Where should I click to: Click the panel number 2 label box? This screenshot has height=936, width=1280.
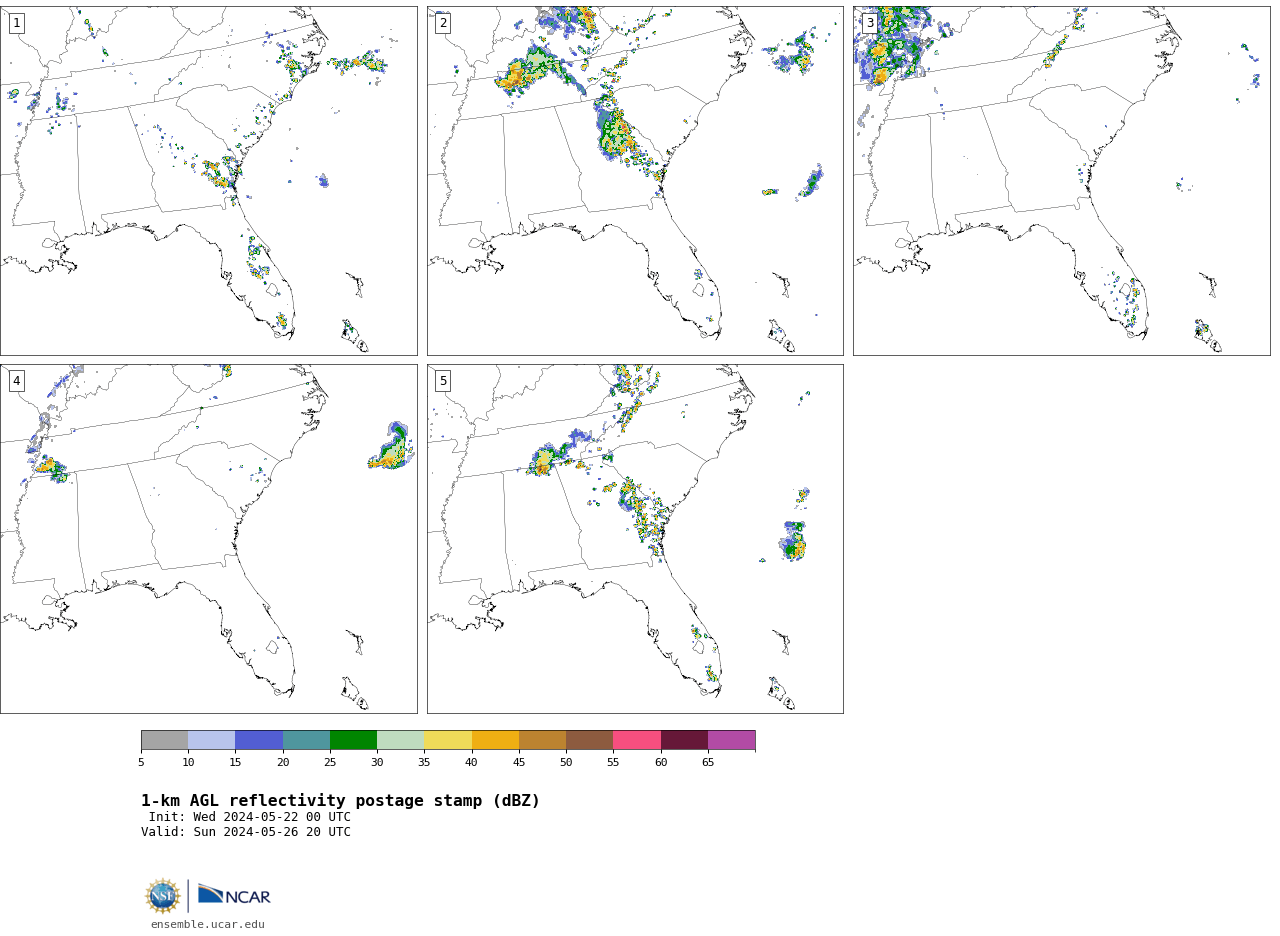pyautogui.click(x=443, y=23)
